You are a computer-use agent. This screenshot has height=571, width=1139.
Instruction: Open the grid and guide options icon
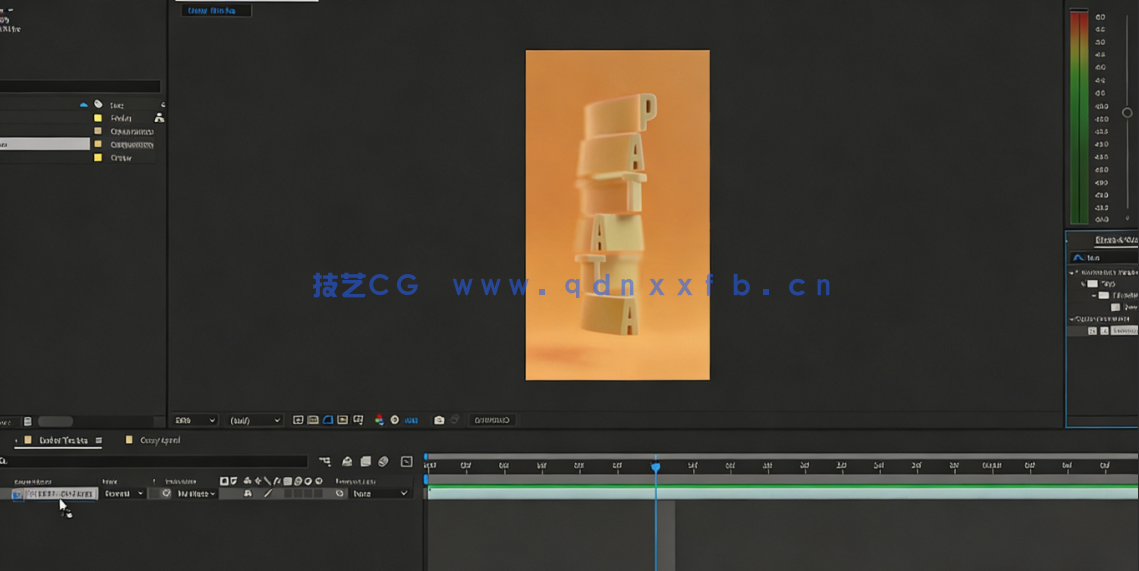pyautogui.click(x=358, y=420)
